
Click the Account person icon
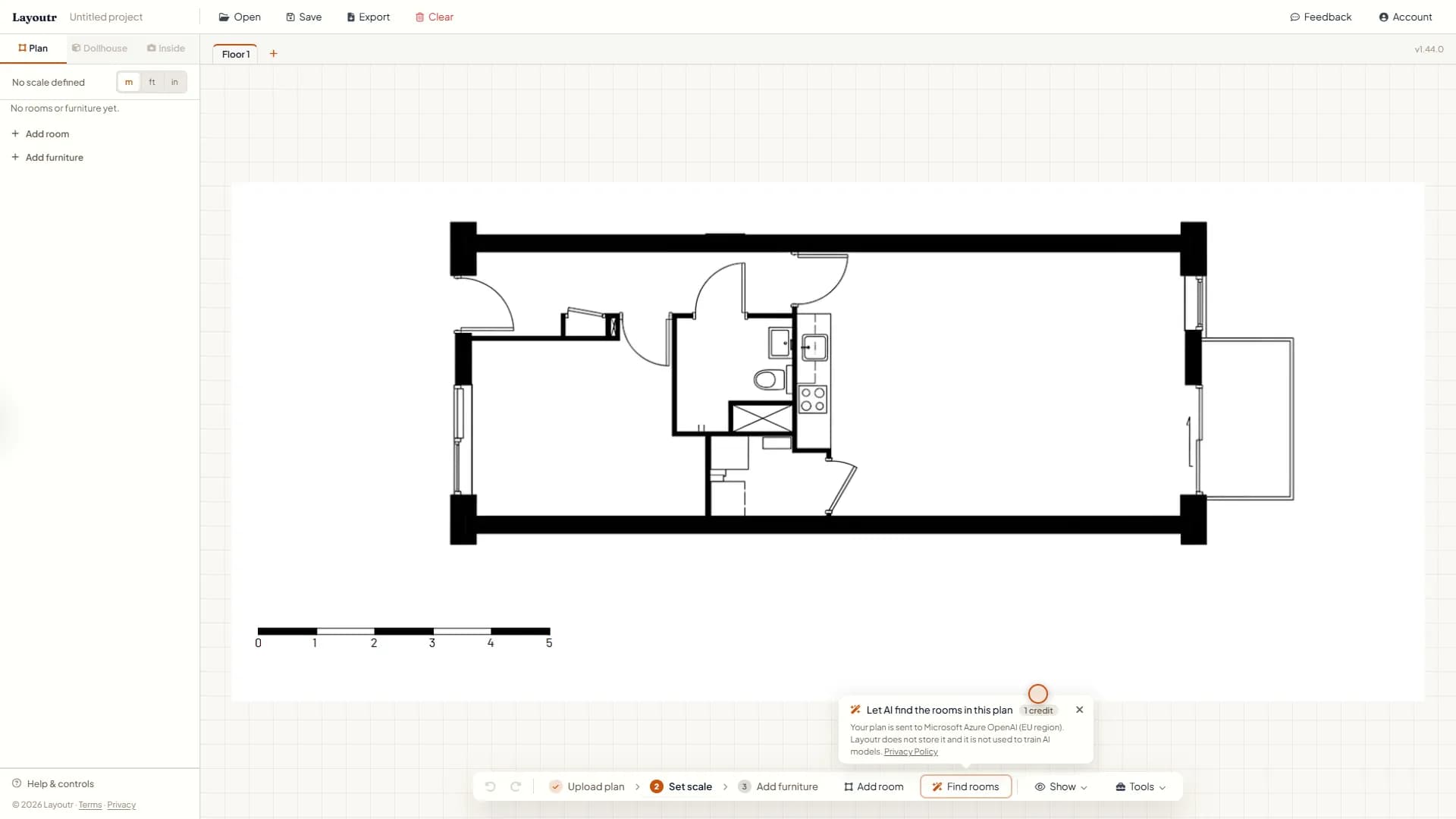pyautogui.click(x=1383, y=17)
